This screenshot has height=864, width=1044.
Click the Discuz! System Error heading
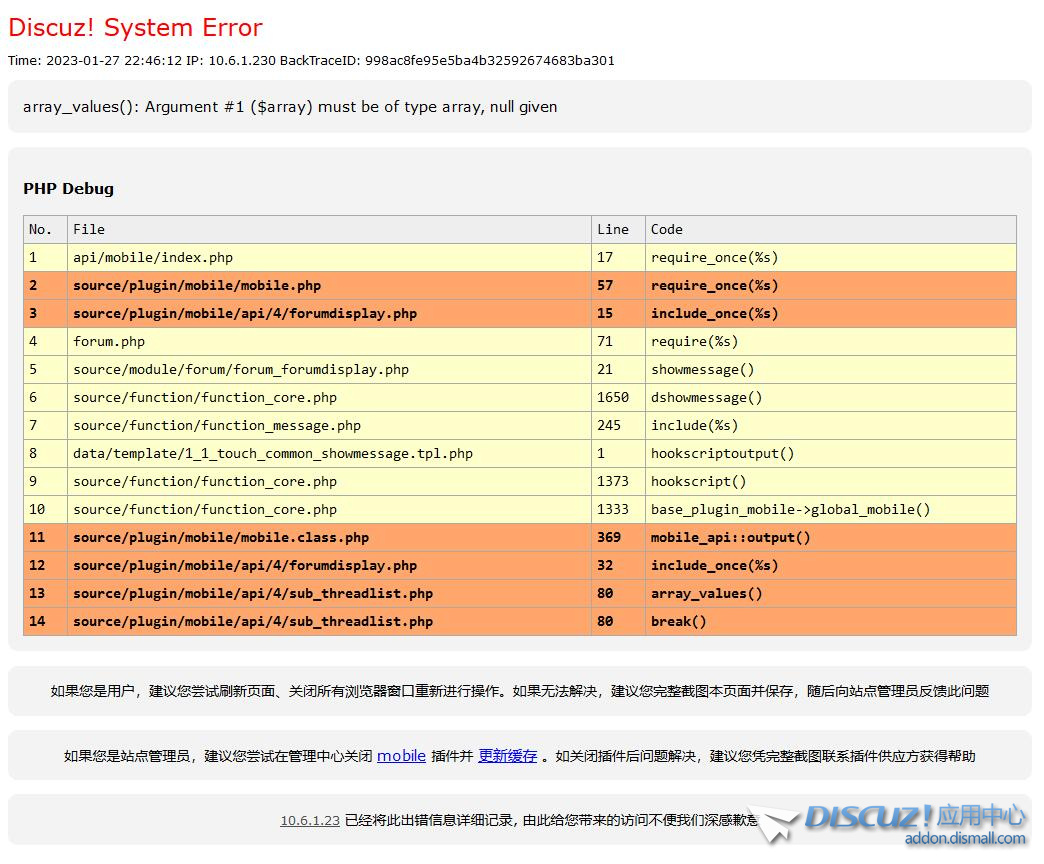(x=136, y=28)
